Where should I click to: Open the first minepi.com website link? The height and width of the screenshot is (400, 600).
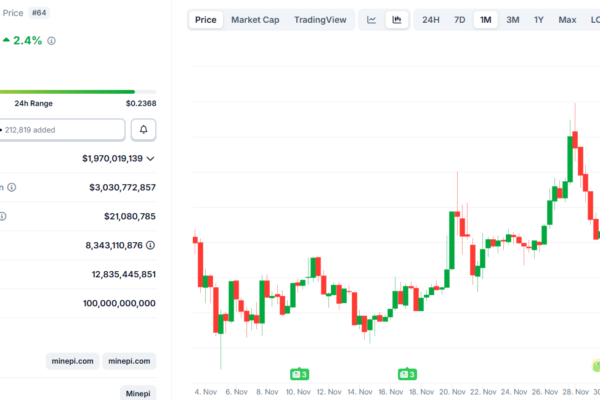(73, 361)
